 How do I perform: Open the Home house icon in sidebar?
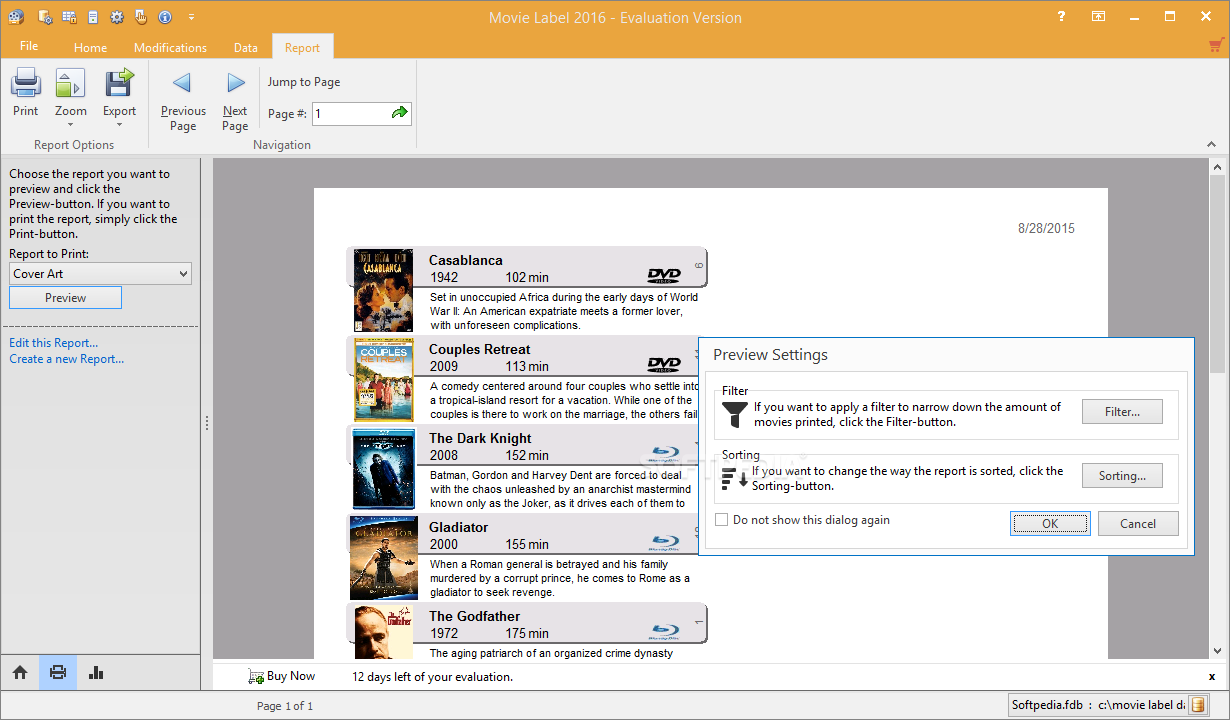coord(20,673)
